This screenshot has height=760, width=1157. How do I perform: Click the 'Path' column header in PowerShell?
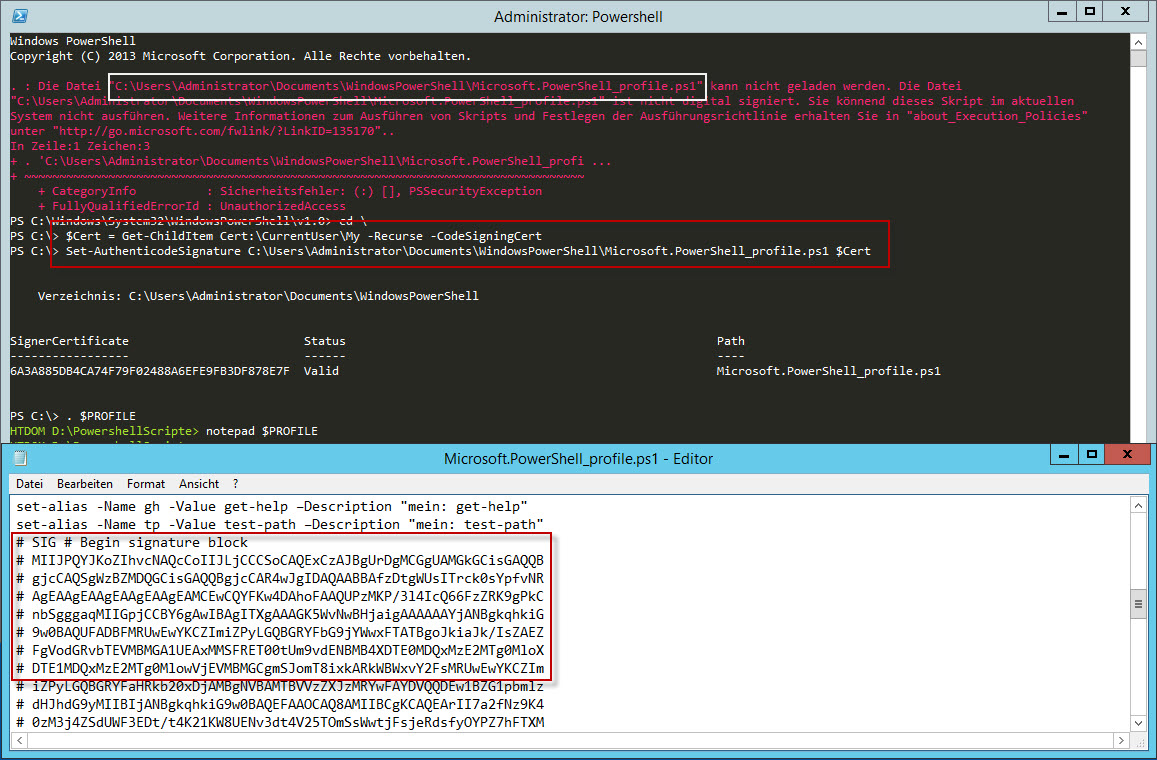coord(731,341)
